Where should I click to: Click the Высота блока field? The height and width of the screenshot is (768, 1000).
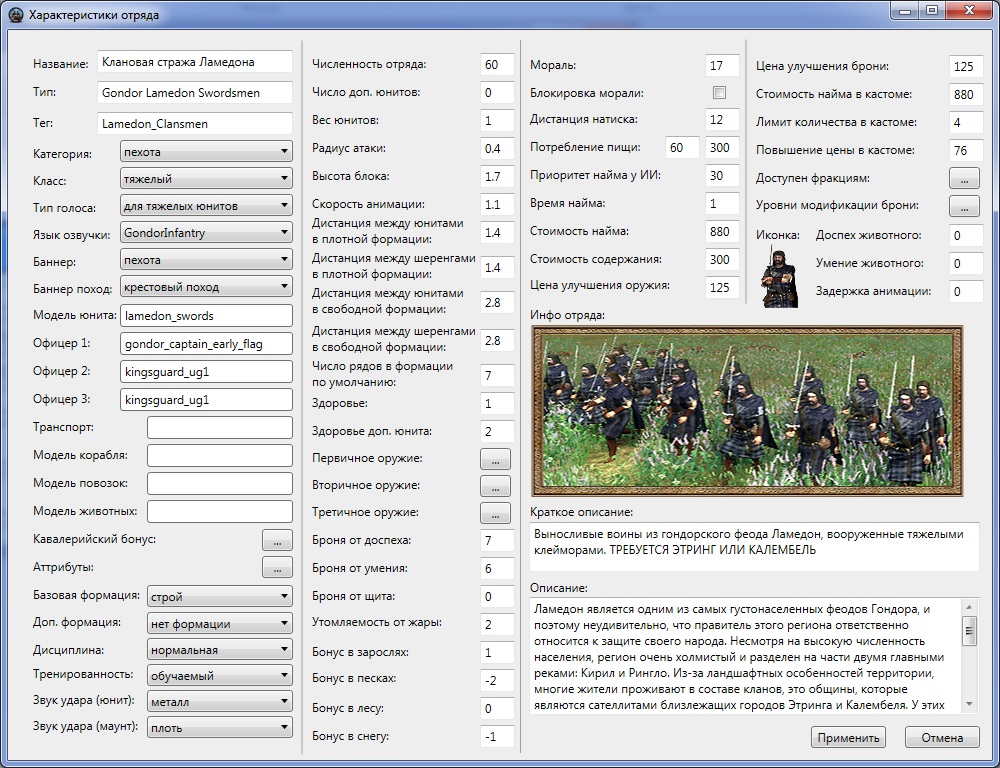[497, 177]
